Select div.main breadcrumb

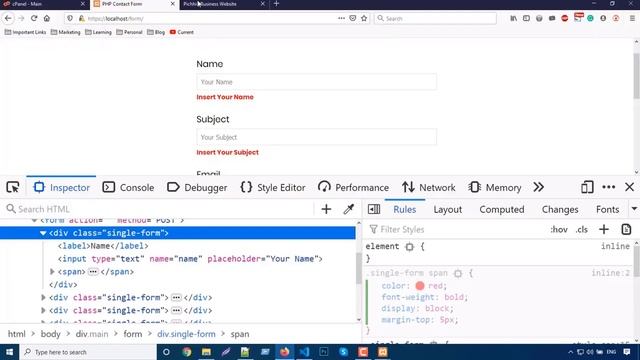click(x=92, y=334)
